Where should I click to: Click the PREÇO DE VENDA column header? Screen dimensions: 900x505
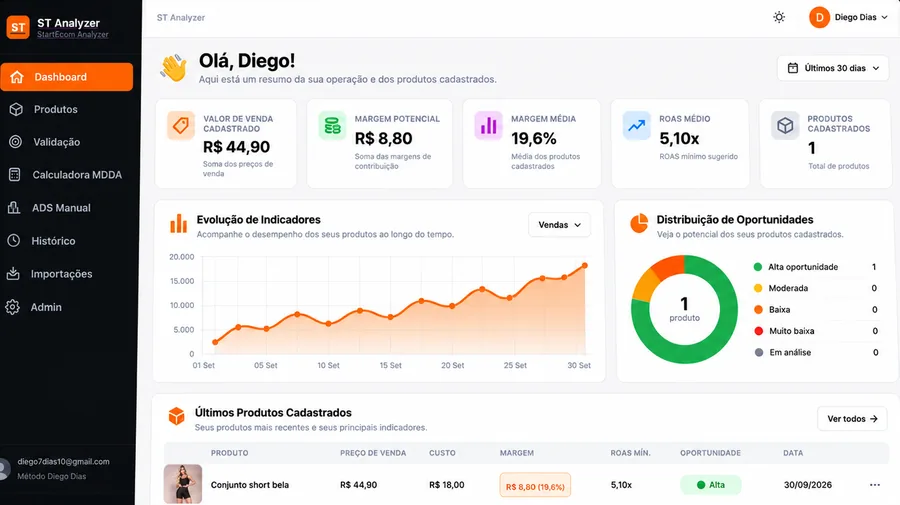(373, 453)
